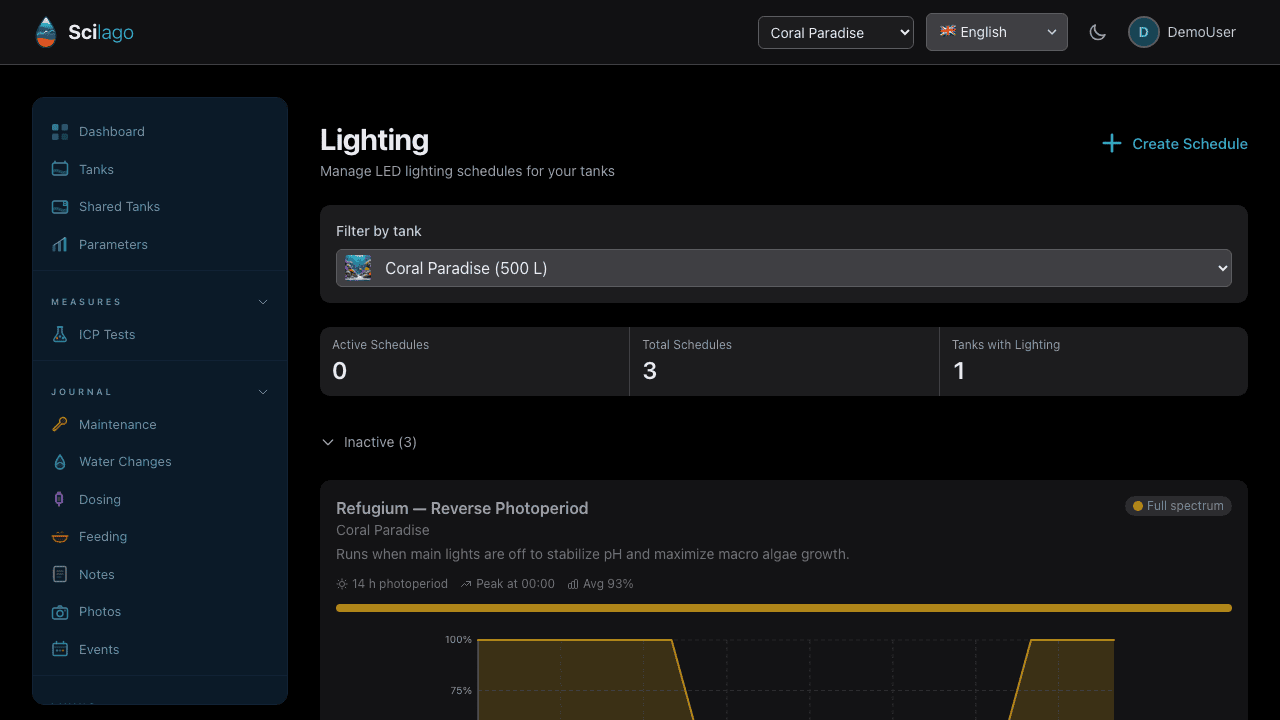Image resolution: width=1280 pixels, height=720 pixels.
Task: Click the Notes document icon
Action: pyautogui.click(x=60, y=574)
